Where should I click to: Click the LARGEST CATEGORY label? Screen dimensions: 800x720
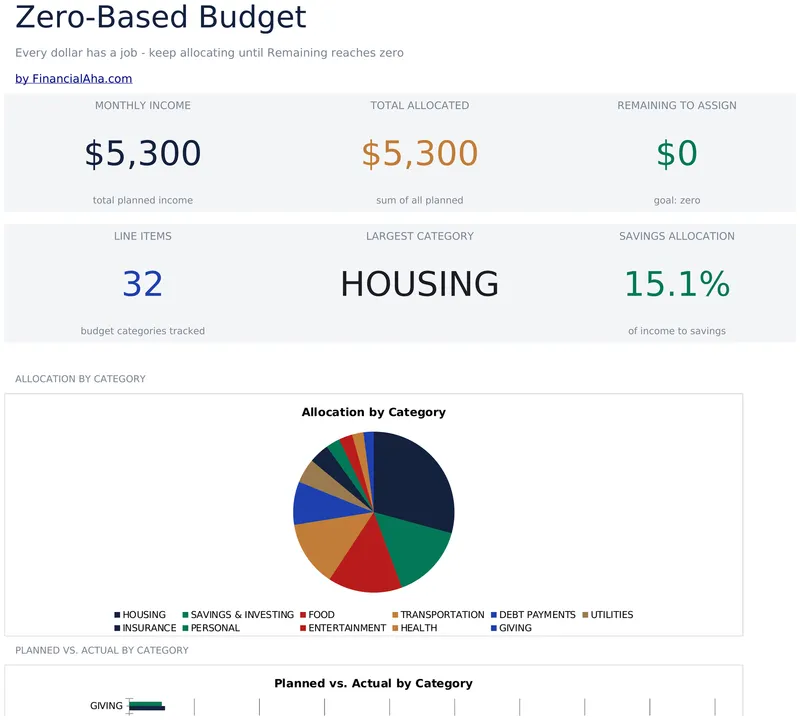[419, 236]
